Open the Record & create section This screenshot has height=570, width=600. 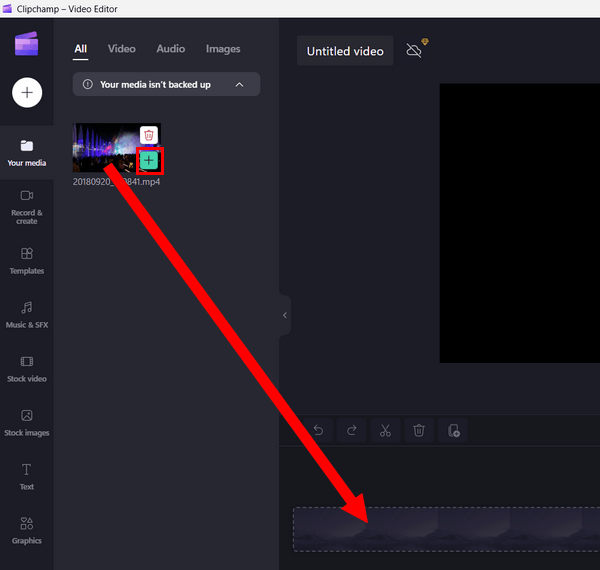27,207
